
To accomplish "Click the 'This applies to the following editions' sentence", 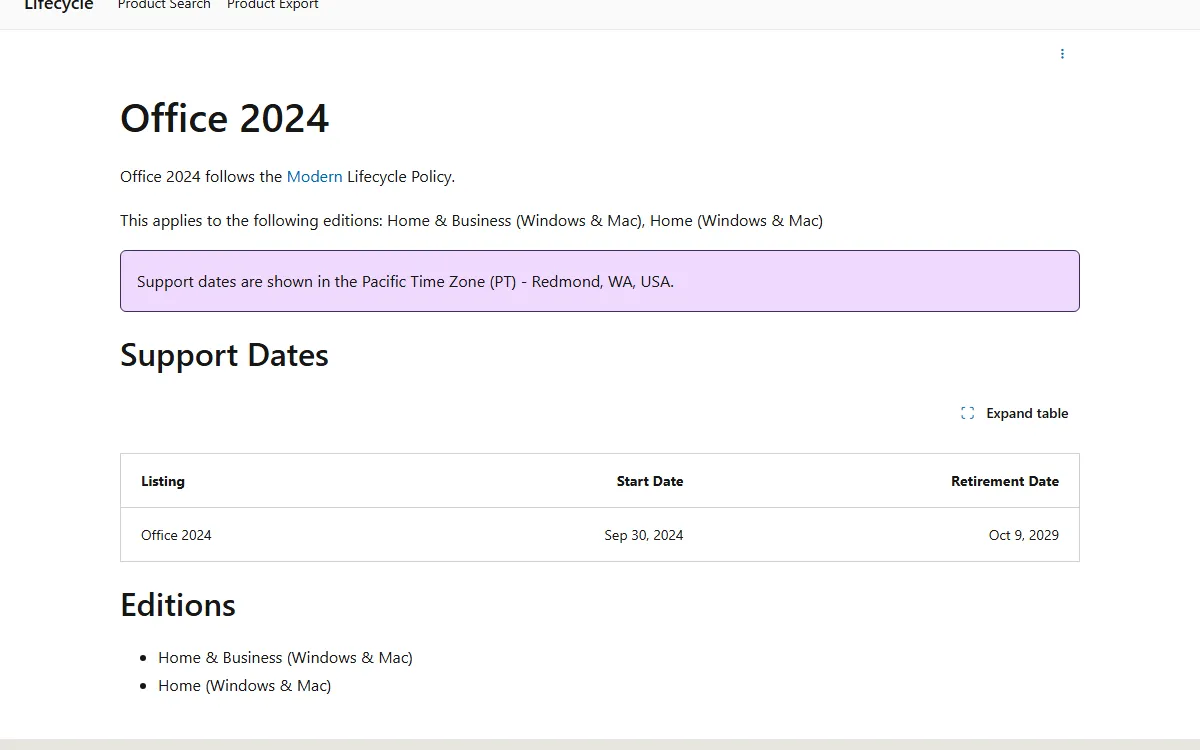I will (x=471, y=220).
